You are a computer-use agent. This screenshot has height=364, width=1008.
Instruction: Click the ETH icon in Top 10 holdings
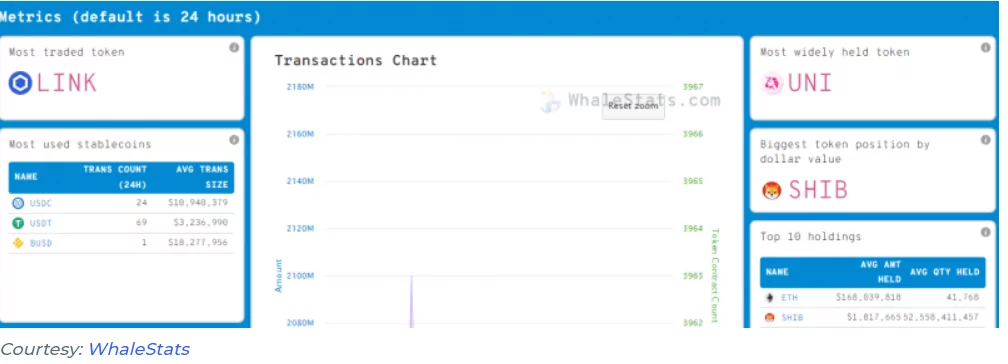(770, 298)
